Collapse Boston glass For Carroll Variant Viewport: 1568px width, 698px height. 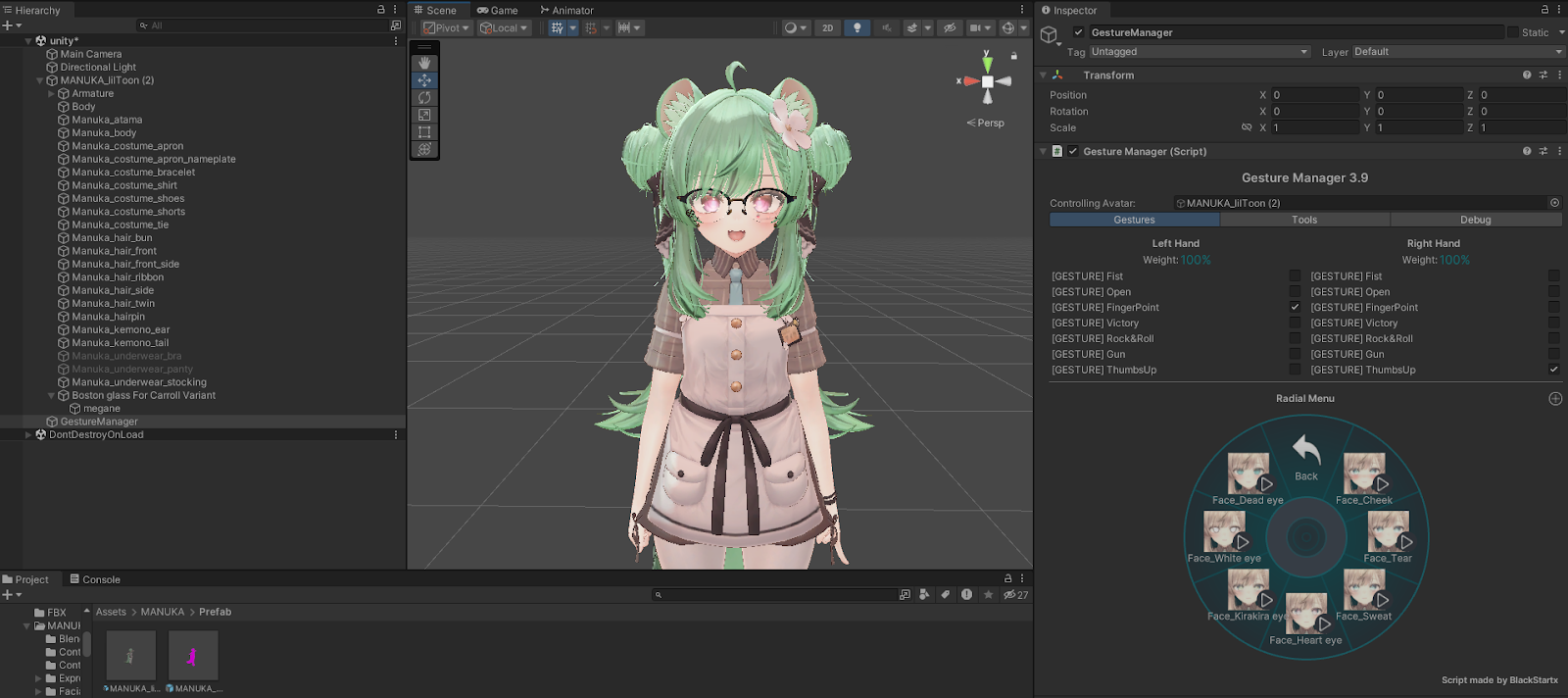[x=51, y=396]
